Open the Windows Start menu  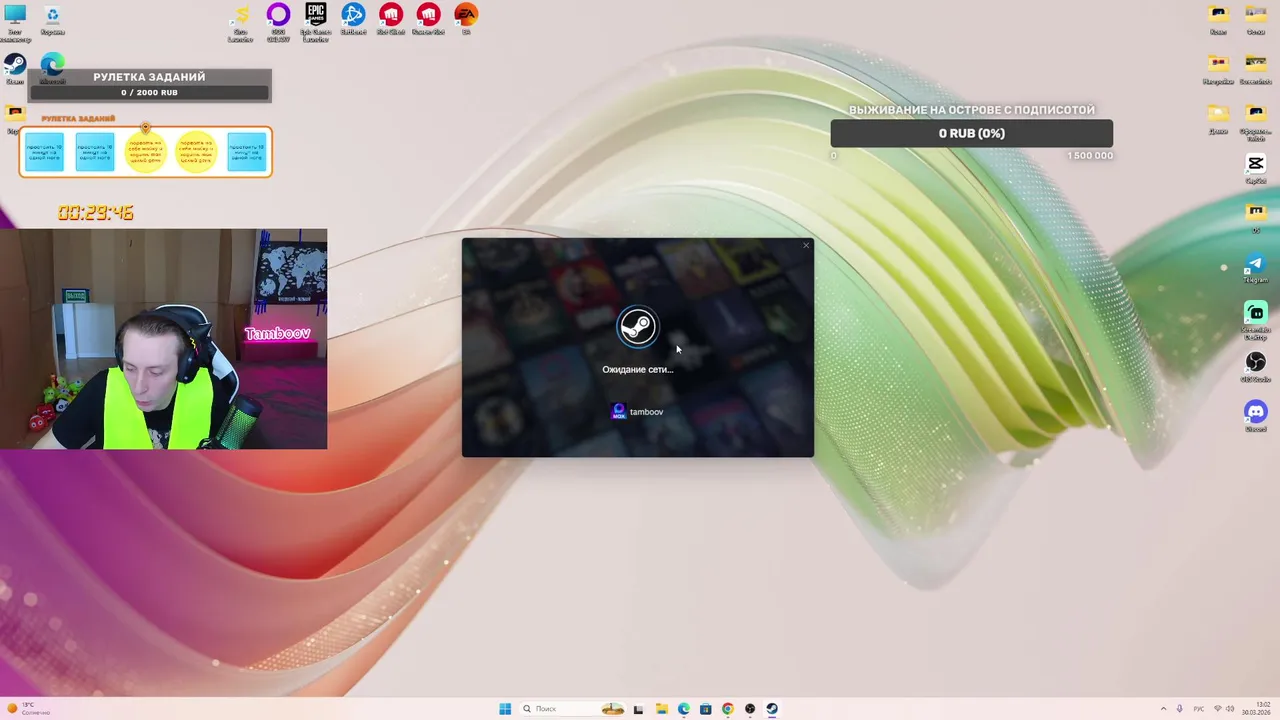[x=505, y=709]
